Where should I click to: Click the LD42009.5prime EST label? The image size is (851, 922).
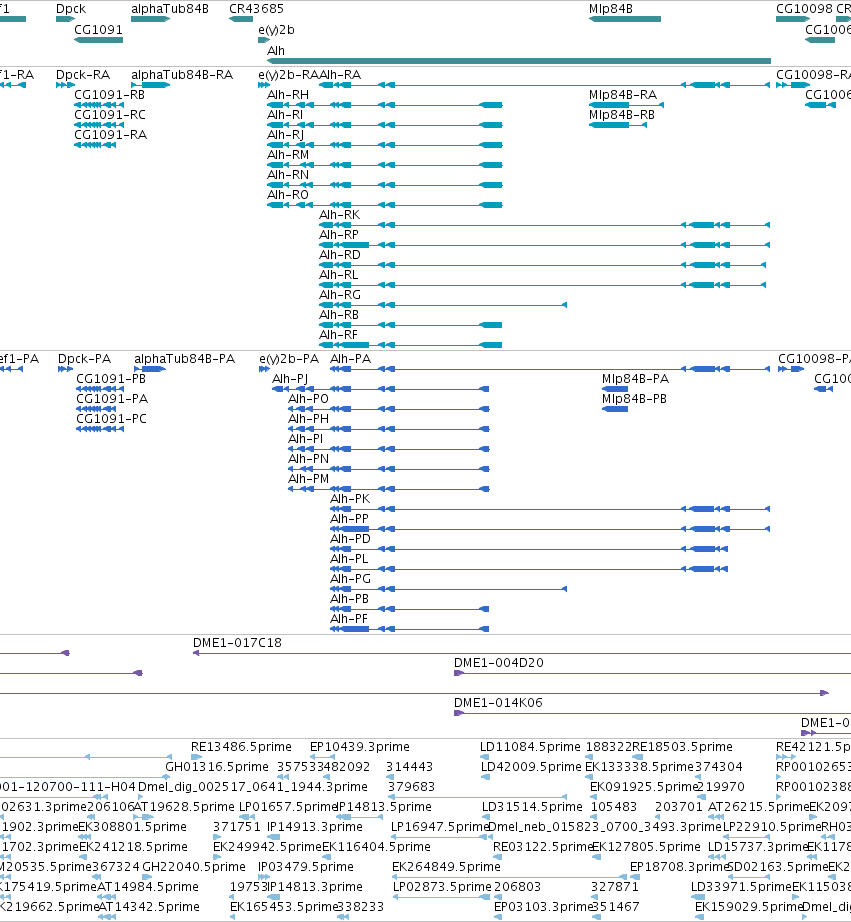tap(532, 767)
